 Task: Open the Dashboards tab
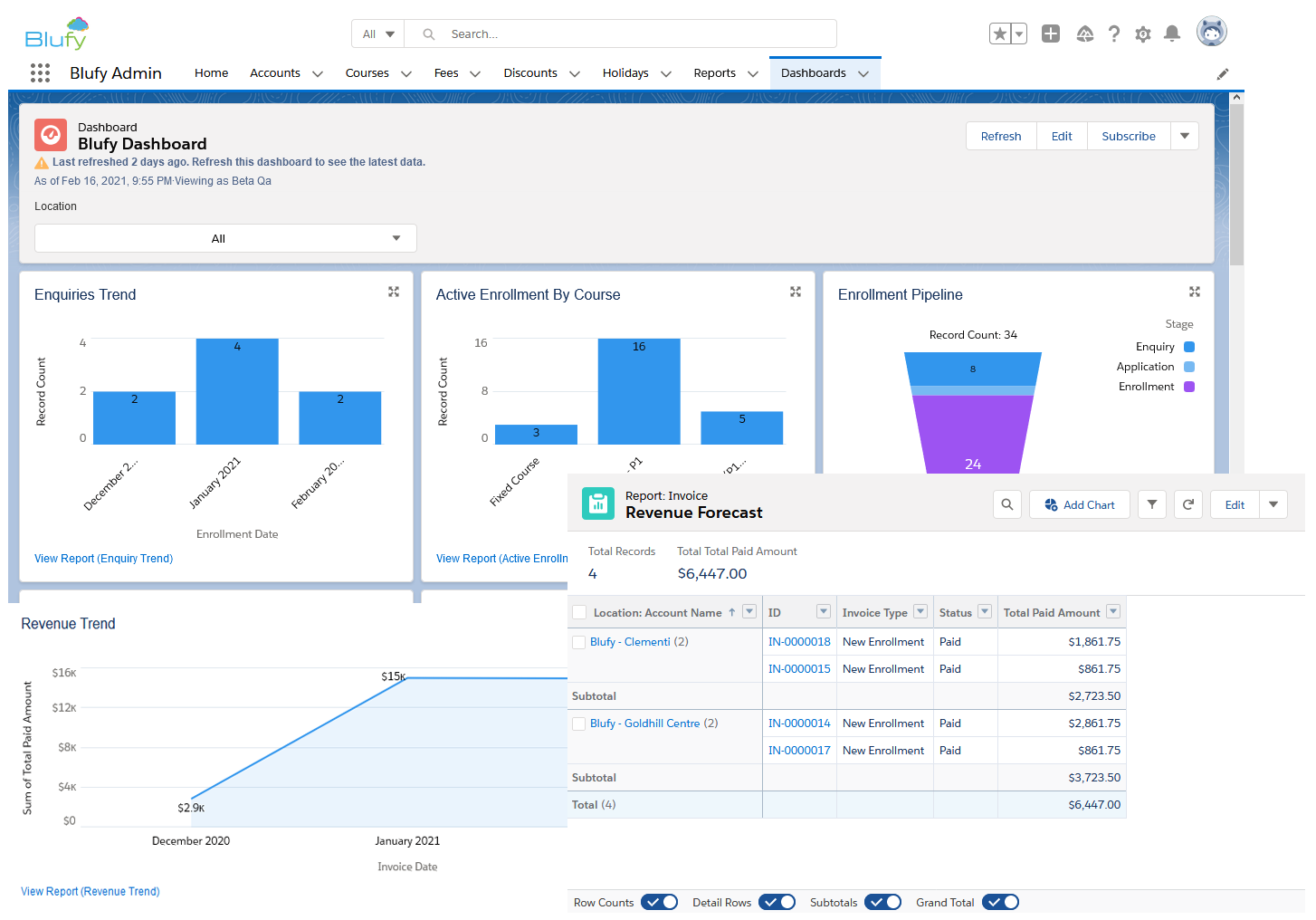coord(814,73)
